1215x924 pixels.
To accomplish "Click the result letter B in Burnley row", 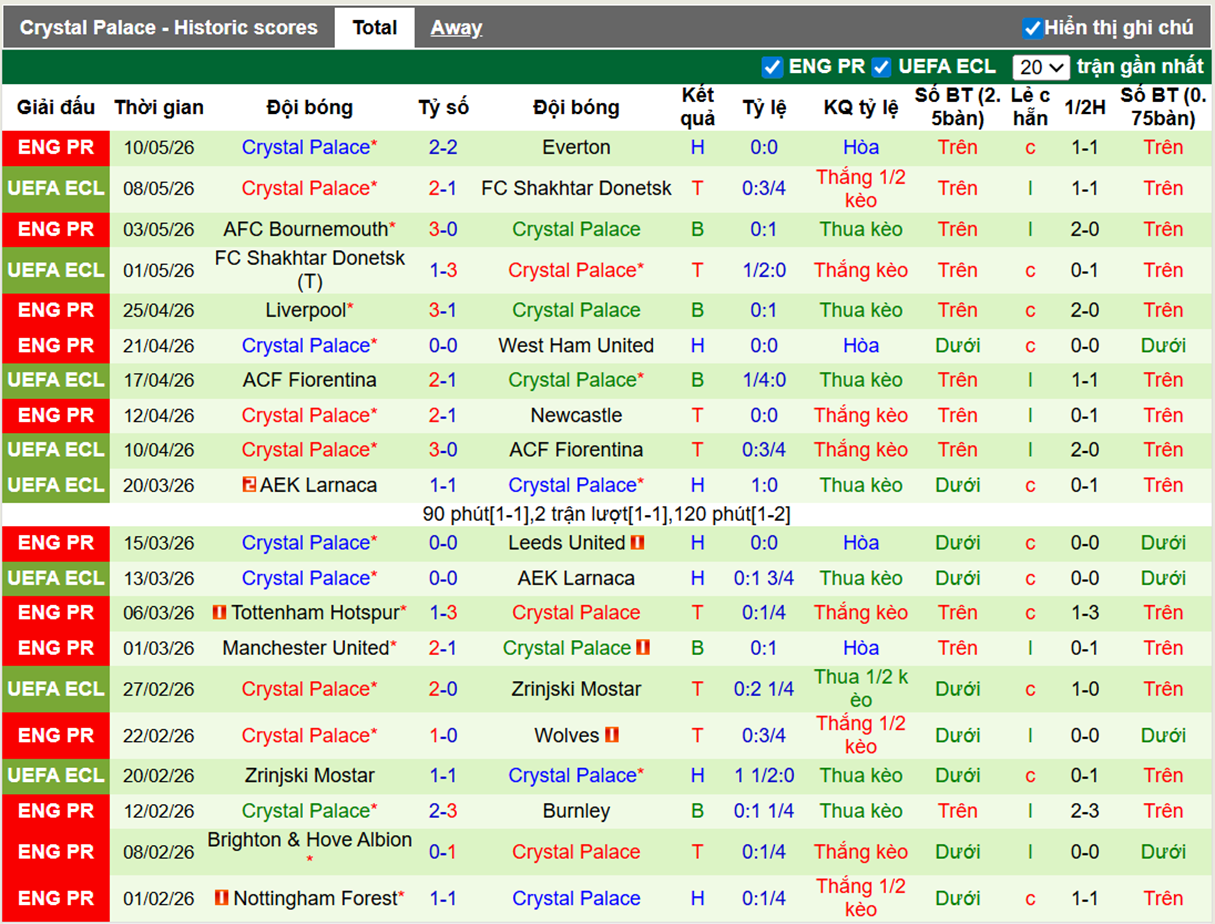I will 697,811.
